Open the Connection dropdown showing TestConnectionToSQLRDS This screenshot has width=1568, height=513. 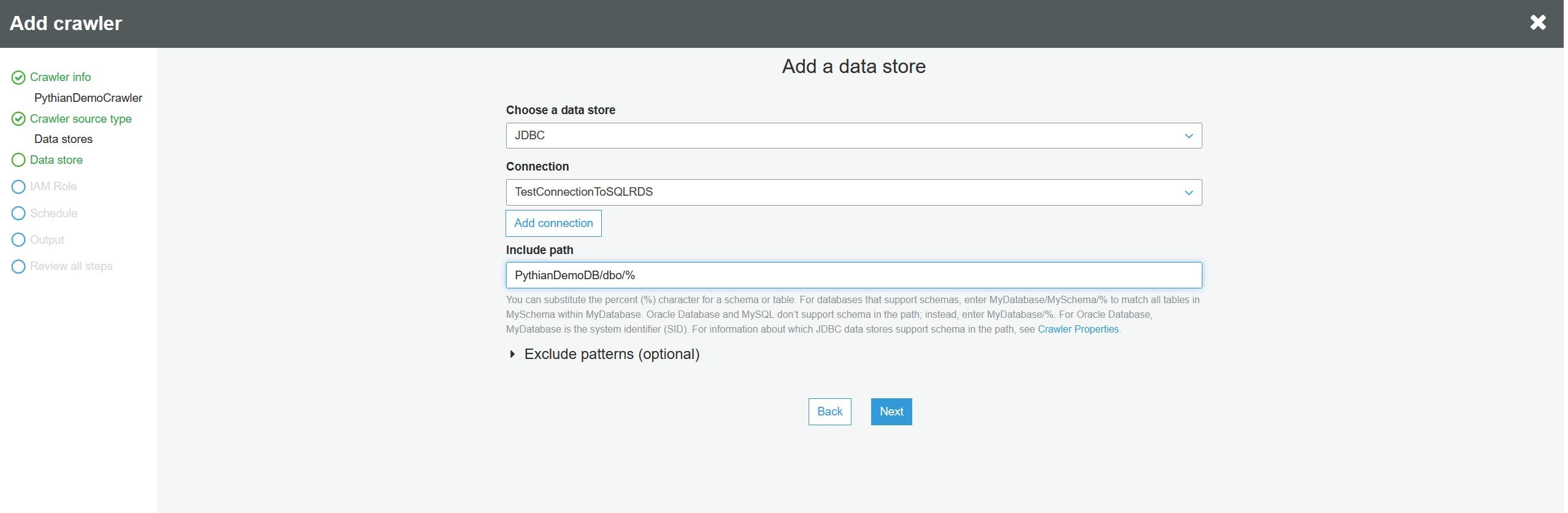coord(853,192)
